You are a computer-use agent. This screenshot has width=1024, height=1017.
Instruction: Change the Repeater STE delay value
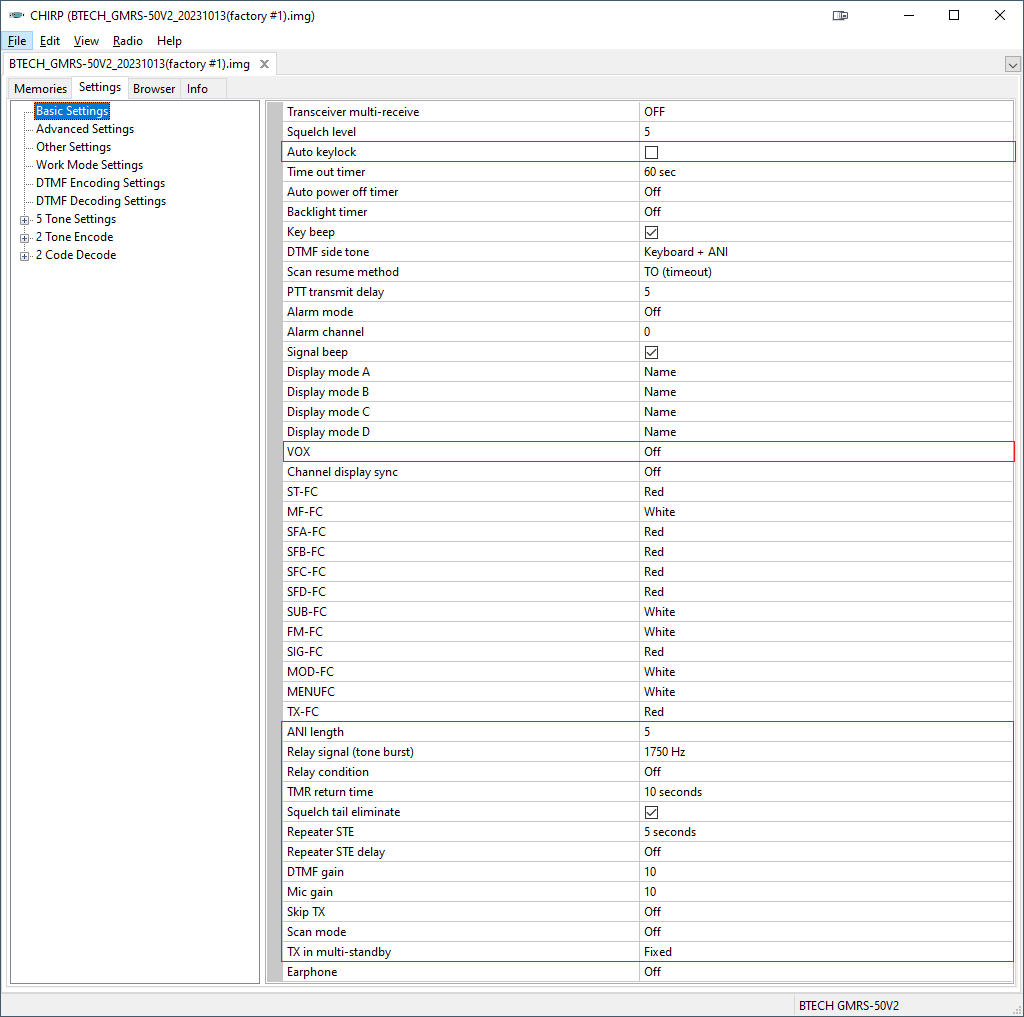(x=825, y=852)
